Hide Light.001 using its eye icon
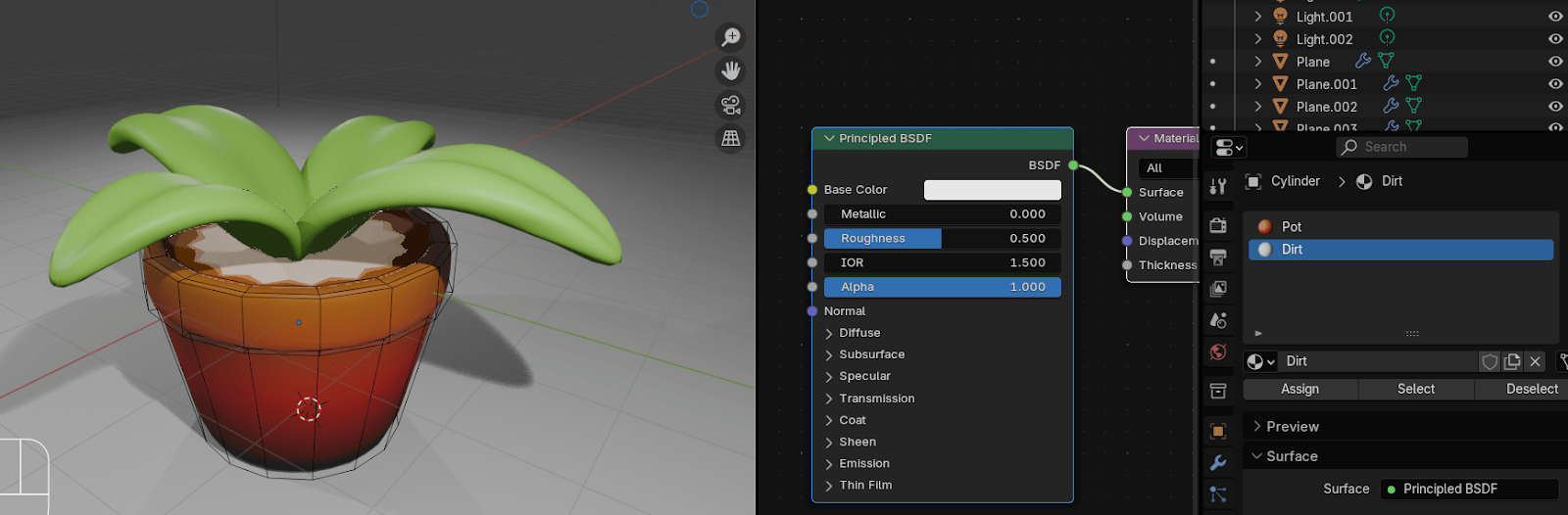This screenshot has width=1568, height=515. click(x=1555, y=17)
